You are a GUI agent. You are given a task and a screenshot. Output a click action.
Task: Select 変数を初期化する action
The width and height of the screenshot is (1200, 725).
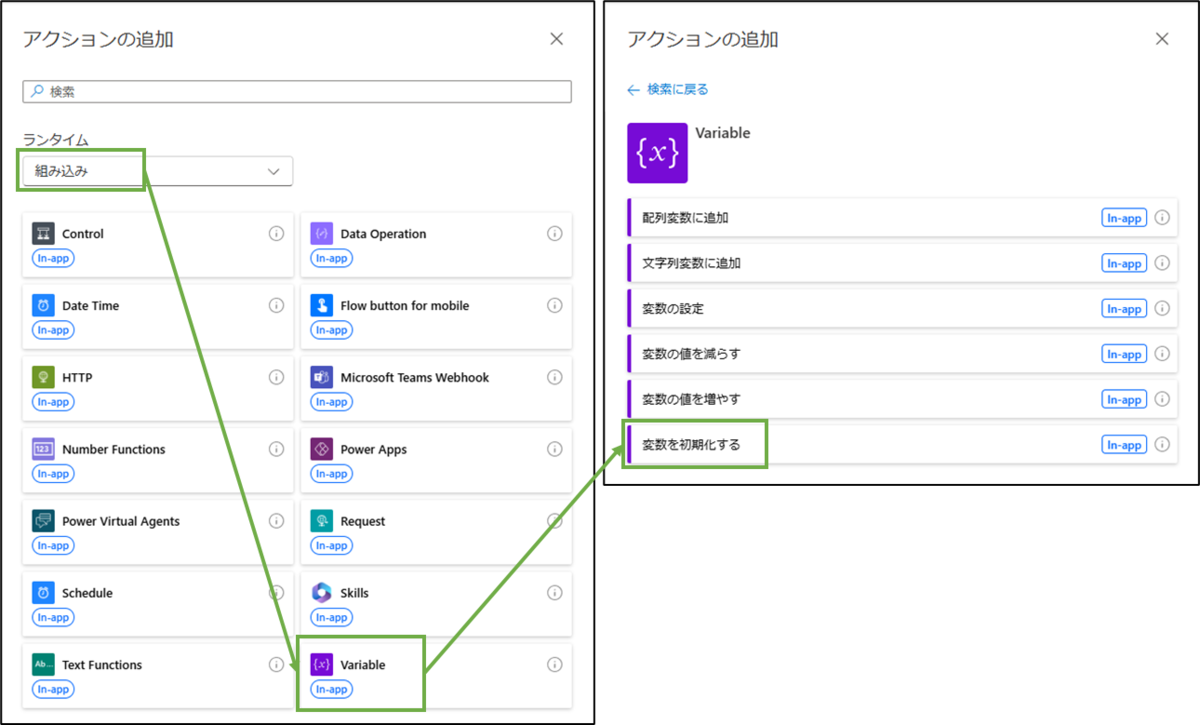pyautogui.click(x=902, y=445)
